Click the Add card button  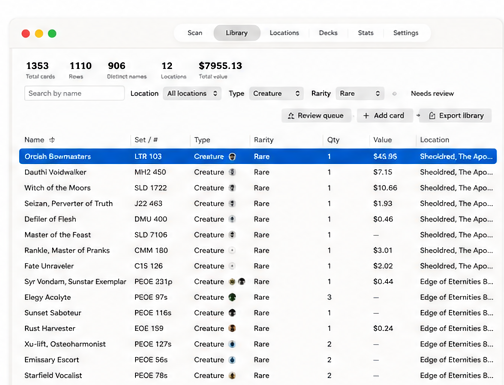click(384, 116)
